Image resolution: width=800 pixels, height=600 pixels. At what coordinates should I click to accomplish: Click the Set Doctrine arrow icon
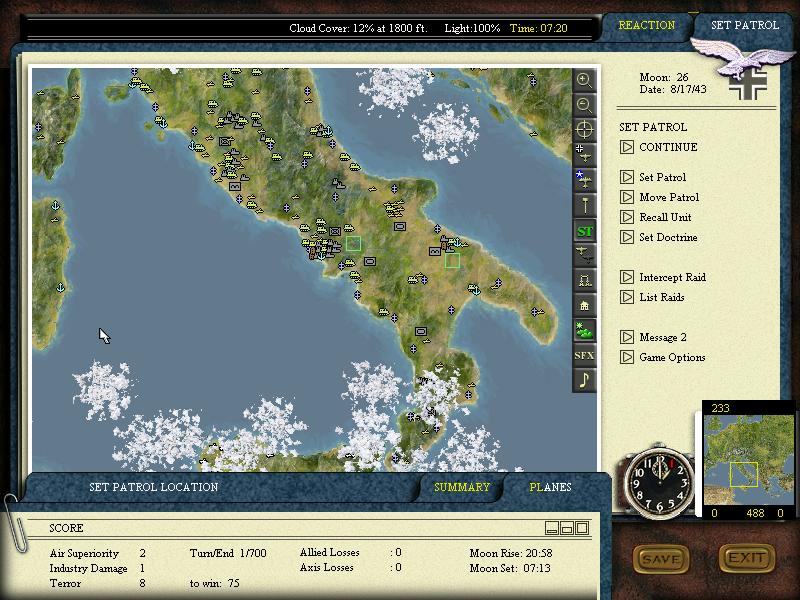[x=627, y=237]
